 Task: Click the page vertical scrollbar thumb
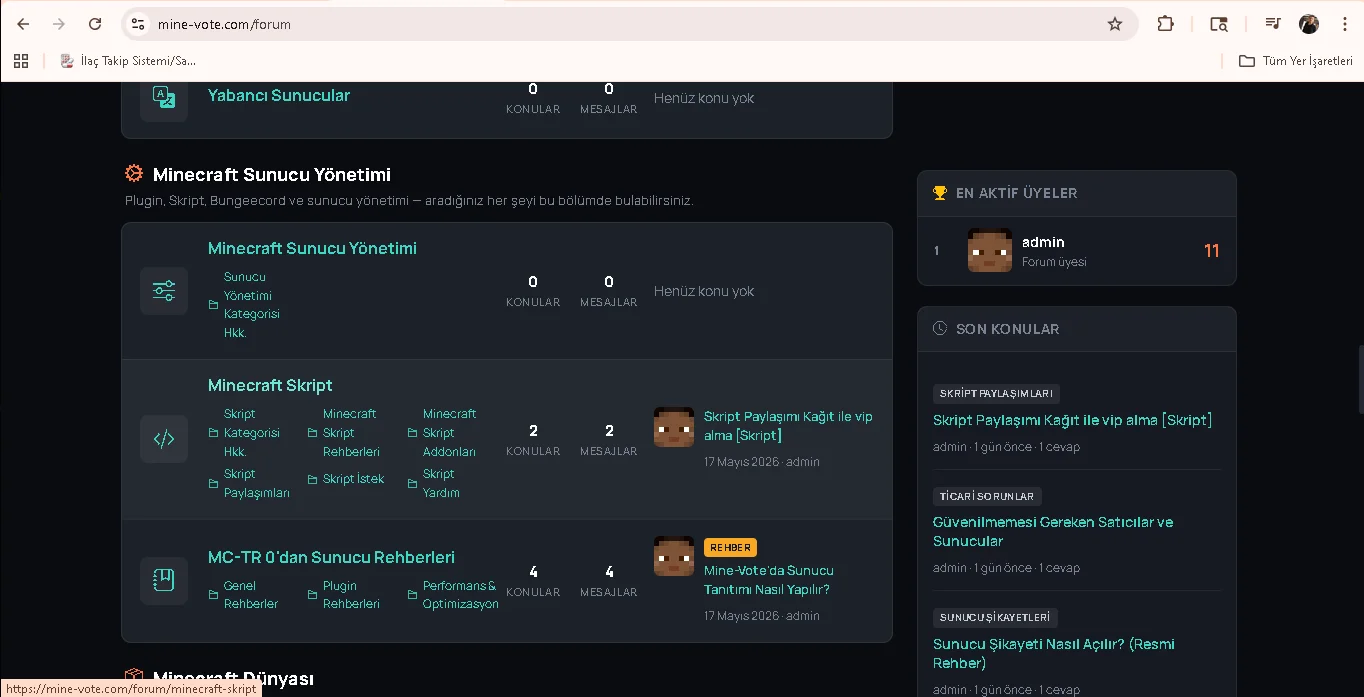pos(1359,379)
